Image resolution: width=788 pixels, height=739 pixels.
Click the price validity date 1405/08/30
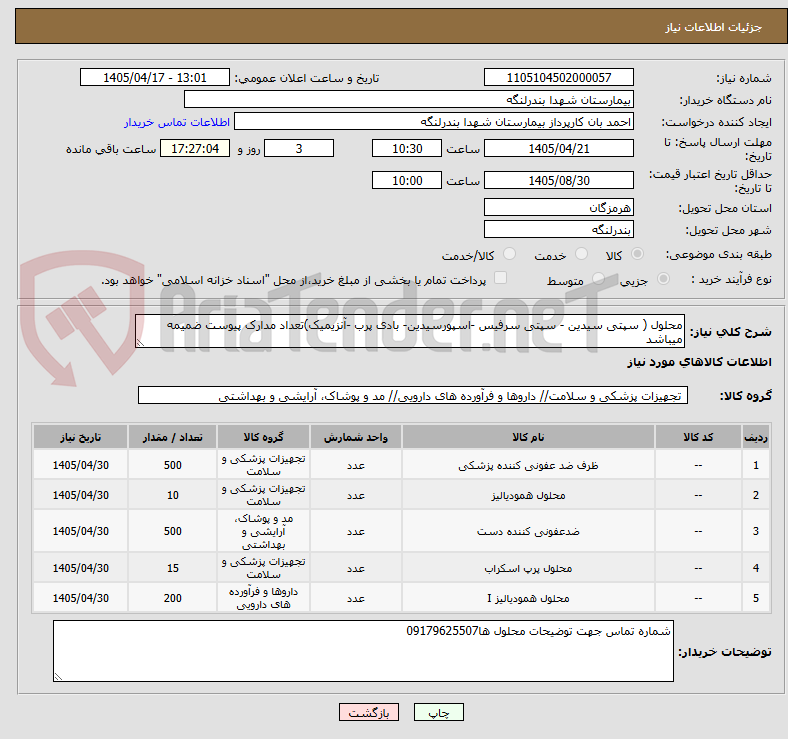click(x=558, y=180)
